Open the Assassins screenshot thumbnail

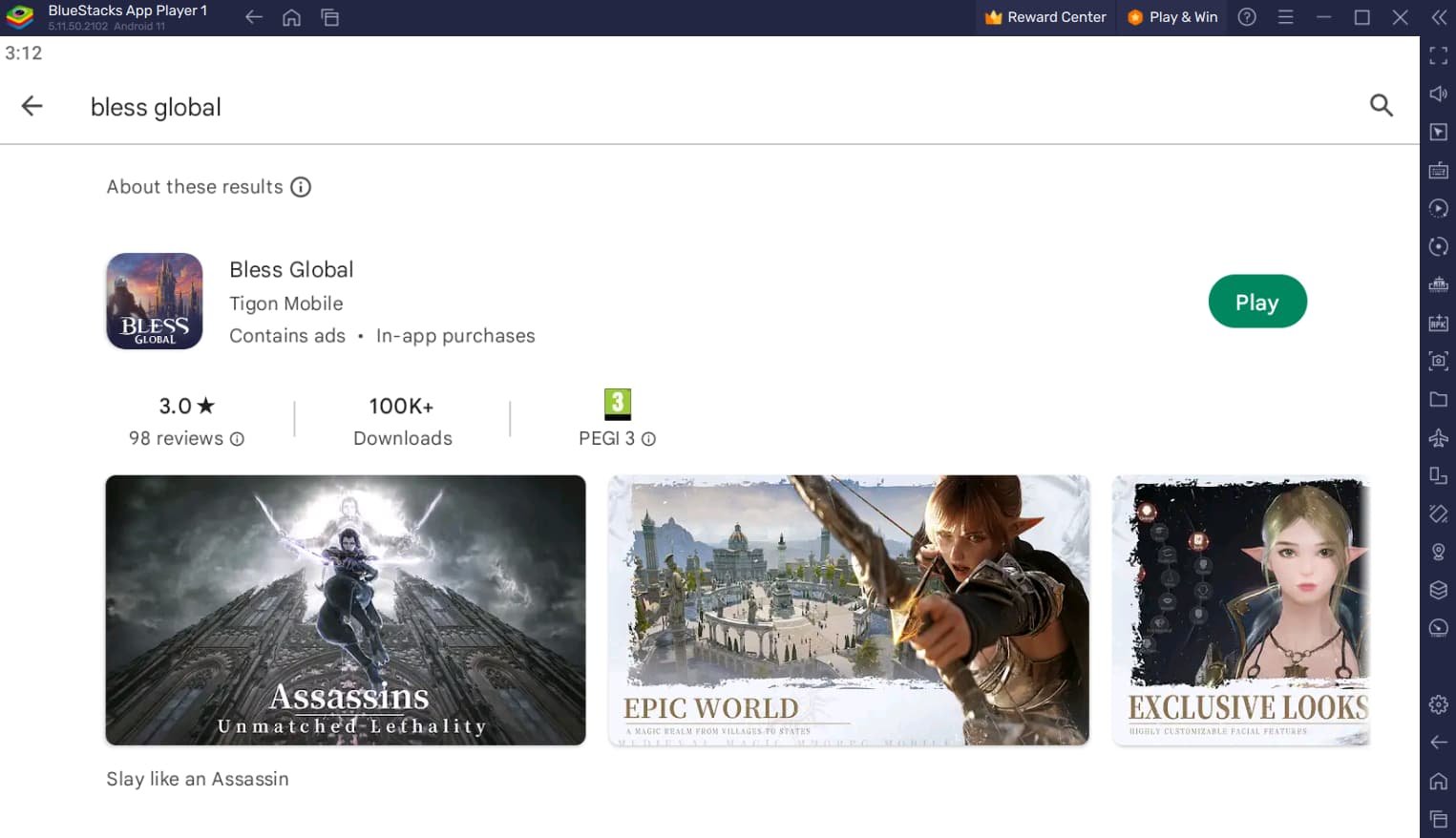pos(345,610)
